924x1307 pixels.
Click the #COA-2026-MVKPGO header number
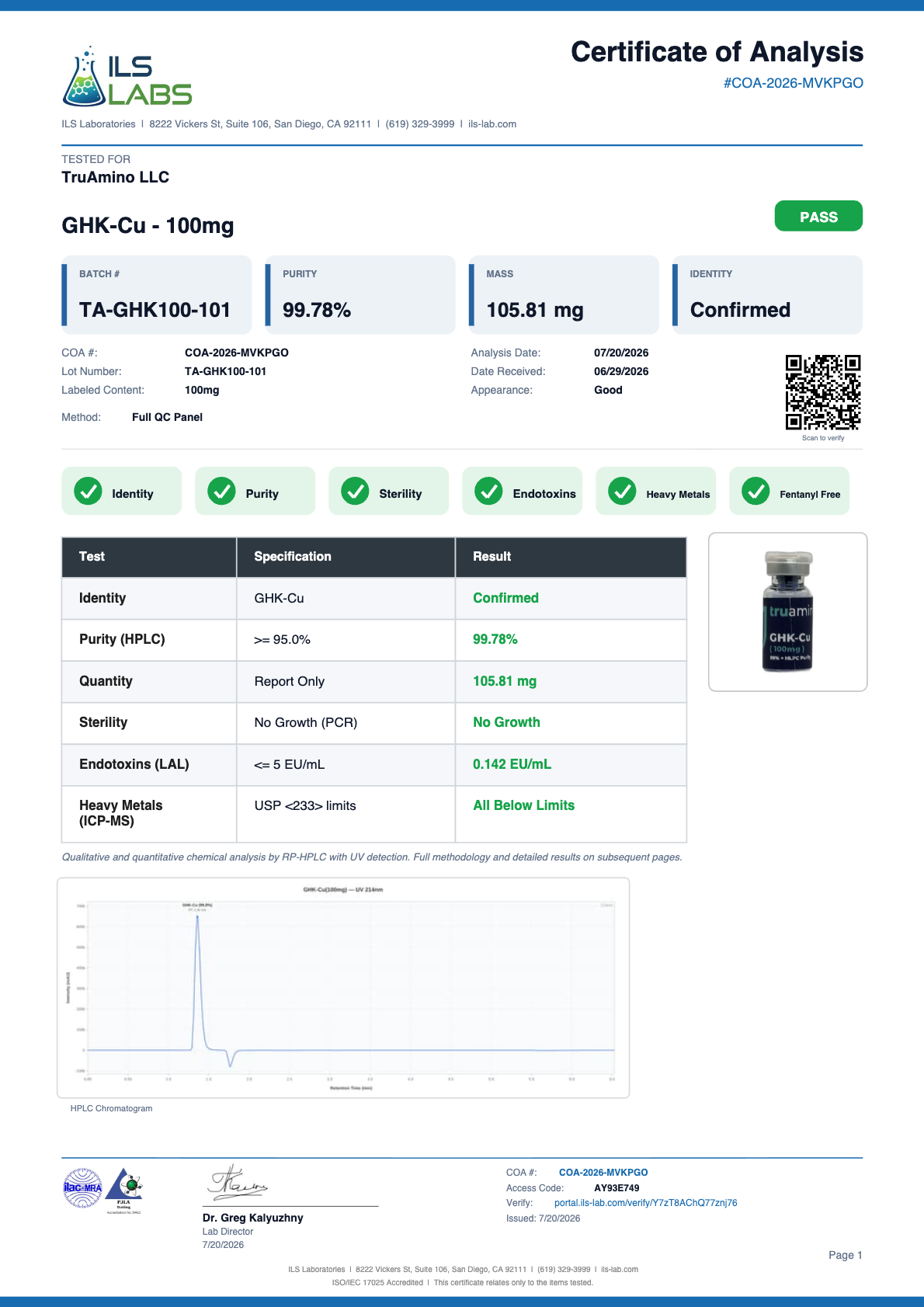coord(794,83)
